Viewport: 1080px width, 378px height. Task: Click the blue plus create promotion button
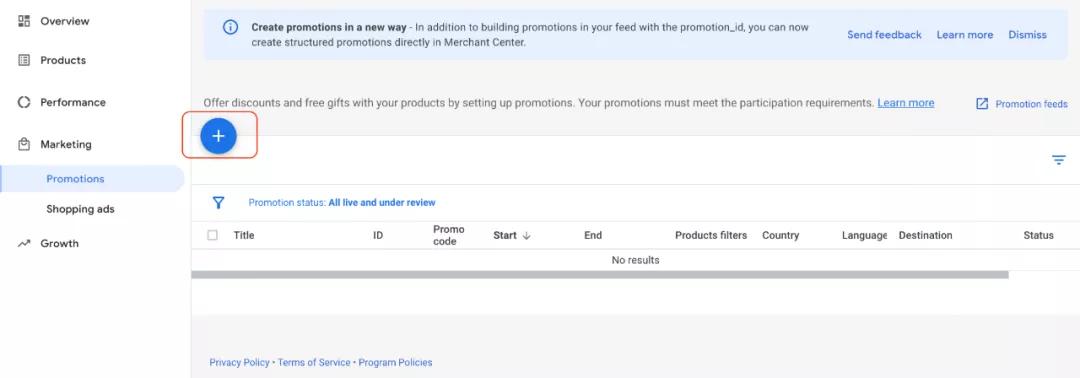click(x=218, y=136)
